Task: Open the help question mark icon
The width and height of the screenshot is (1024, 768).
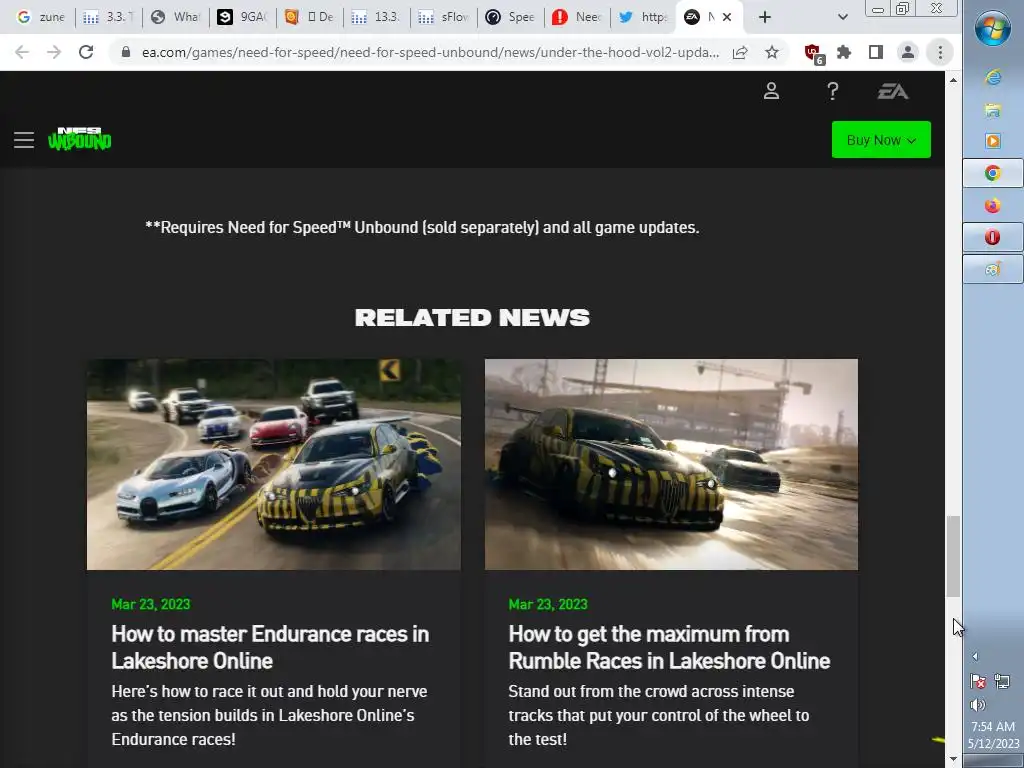Action: point(832,91)
